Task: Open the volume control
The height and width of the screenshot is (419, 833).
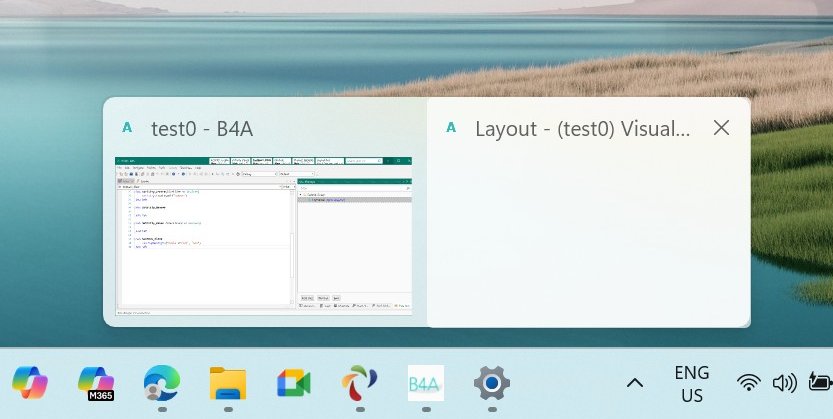Action: point(785,382)
